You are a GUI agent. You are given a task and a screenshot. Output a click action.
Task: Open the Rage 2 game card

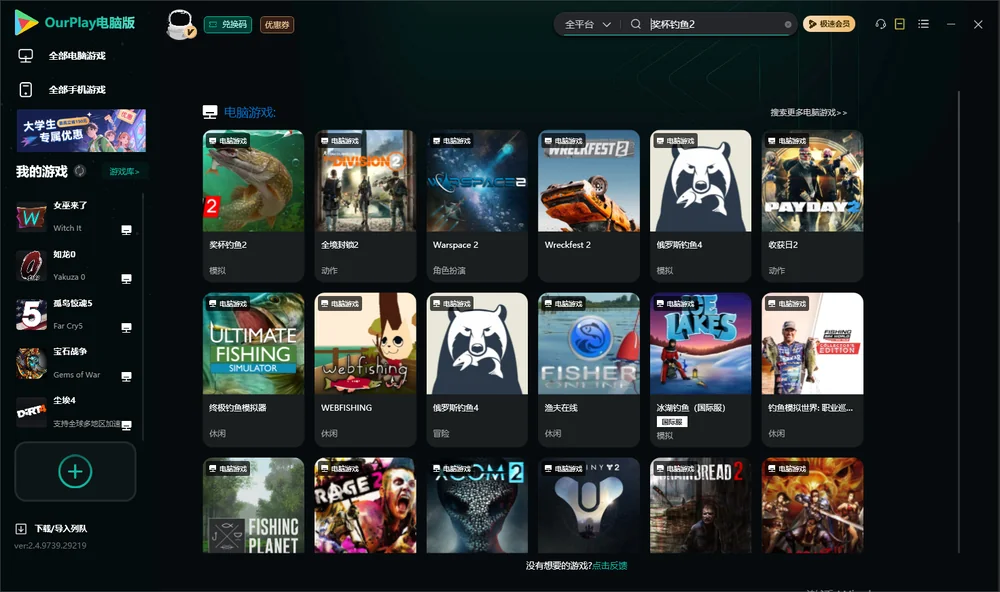point(365,505)
